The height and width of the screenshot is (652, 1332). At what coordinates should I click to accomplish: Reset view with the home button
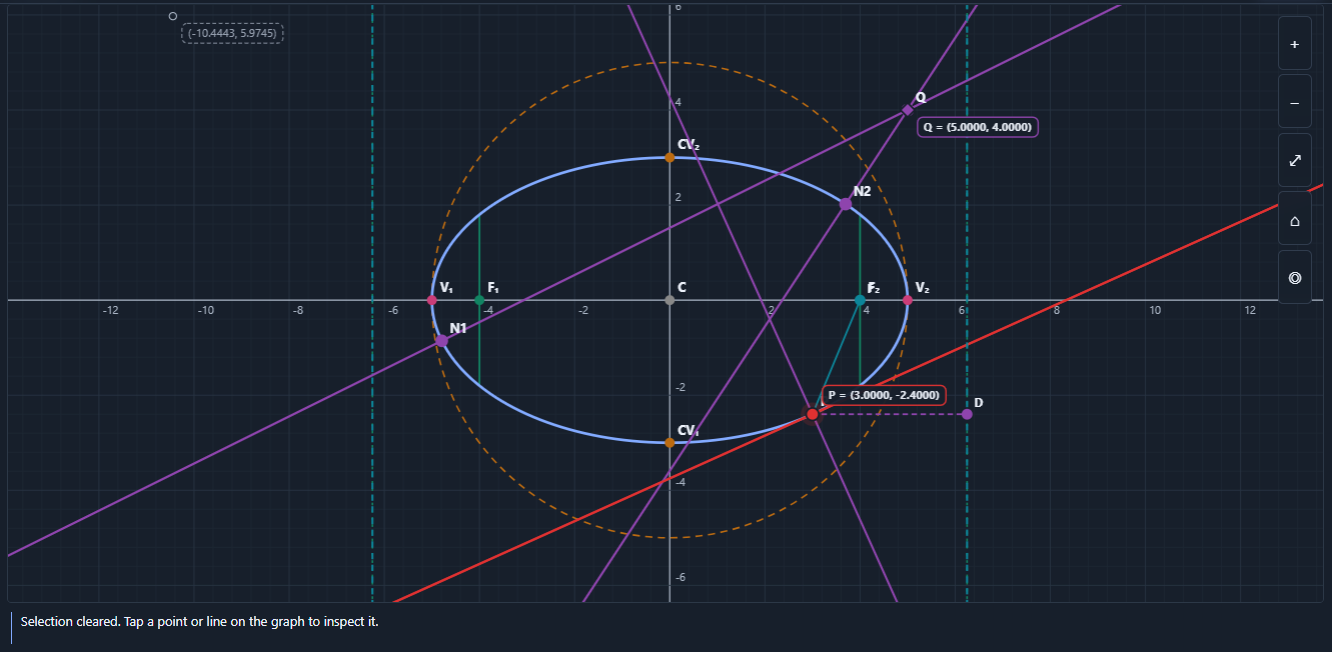(x=1294, y=220)
